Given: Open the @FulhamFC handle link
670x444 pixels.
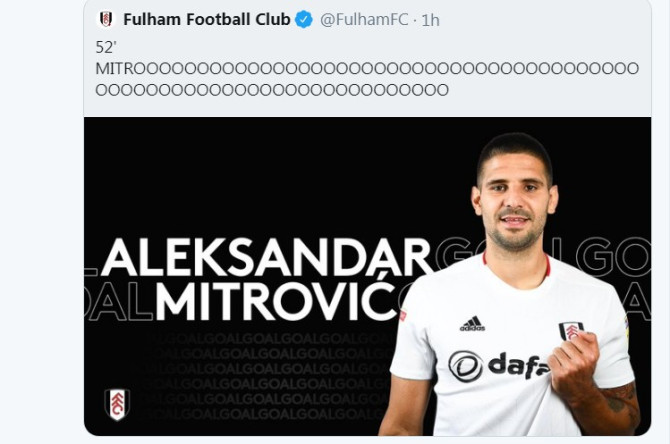Looking at the screenshot, I should coord(364,20).
